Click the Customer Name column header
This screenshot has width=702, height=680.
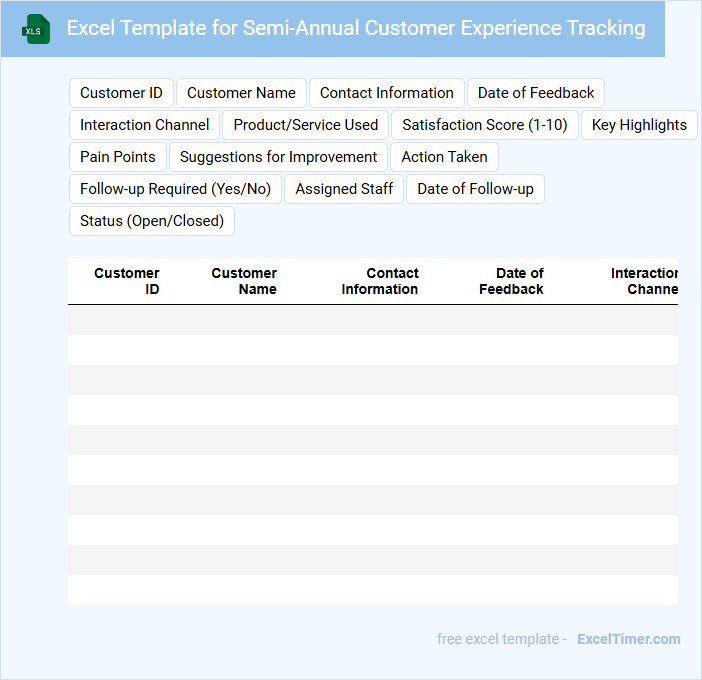pyautogui.click(x=244, y=281)
